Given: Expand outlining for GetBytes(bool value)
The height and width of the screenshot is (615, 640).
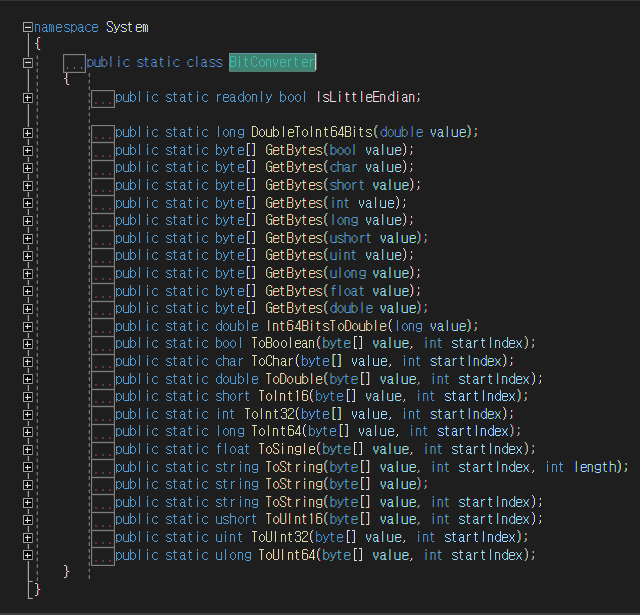Looking at the screenshot, I should [x=28, y=151].
